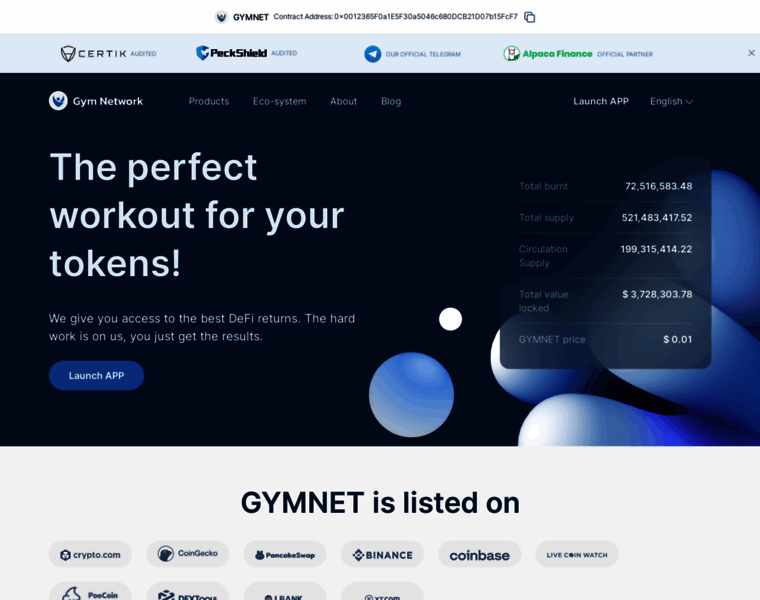Click the GYMNET price value $ 0.01
The width and height of the screenshot is (760, 600).
[x=678, y=339]
